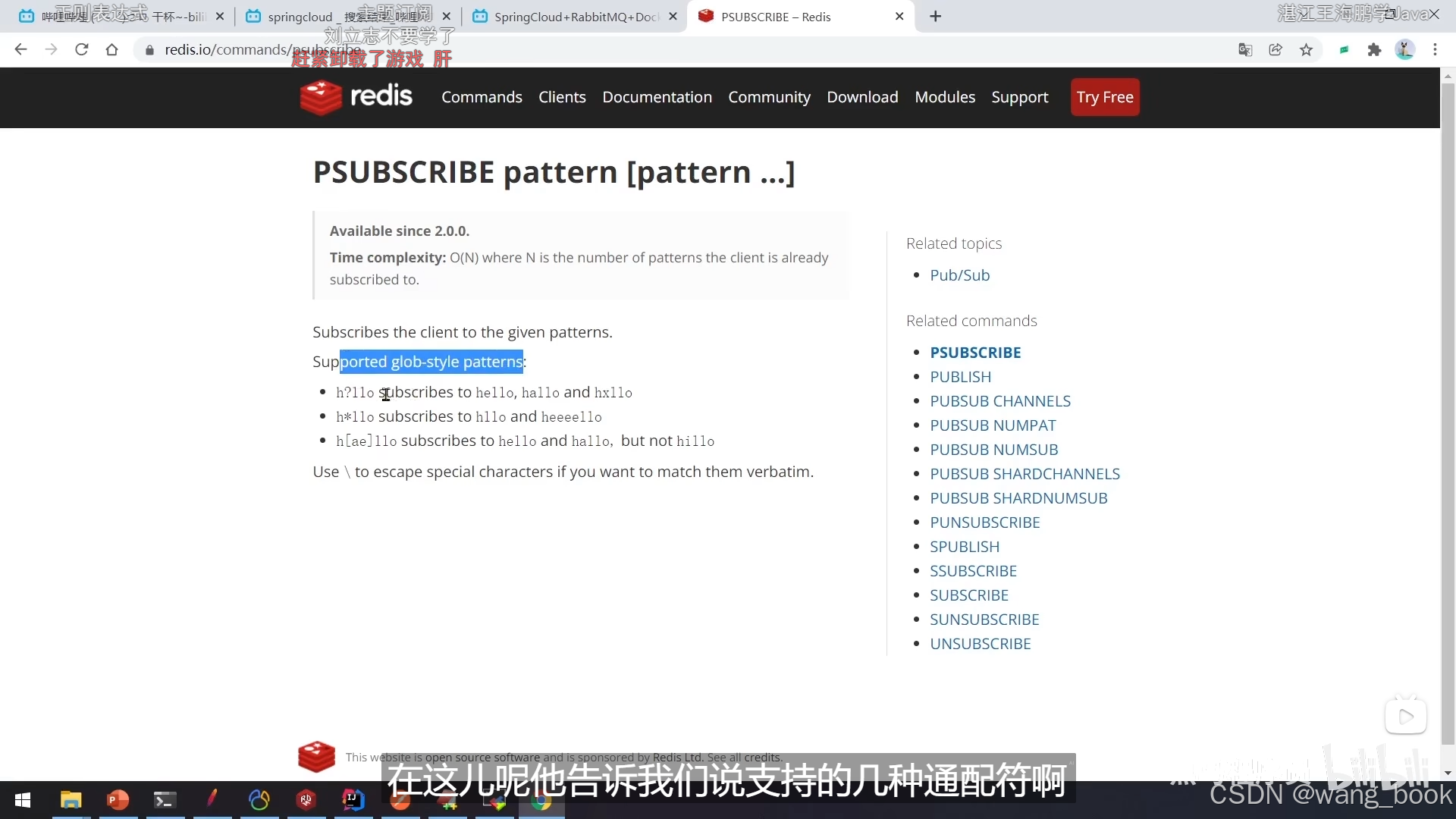
Task: Open the Download nav item
Action: point(862,97)
